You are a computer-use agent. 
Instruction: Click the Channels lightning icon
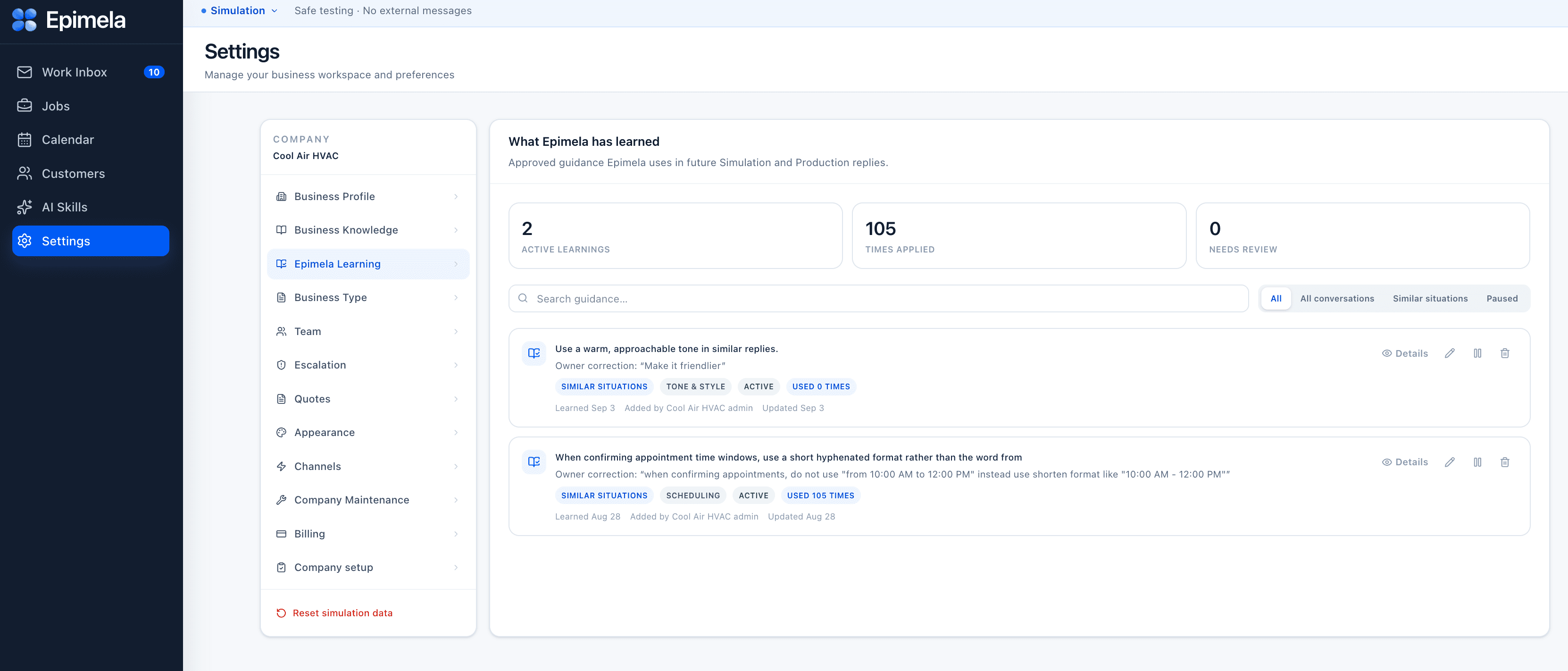[x=281, y=466]
